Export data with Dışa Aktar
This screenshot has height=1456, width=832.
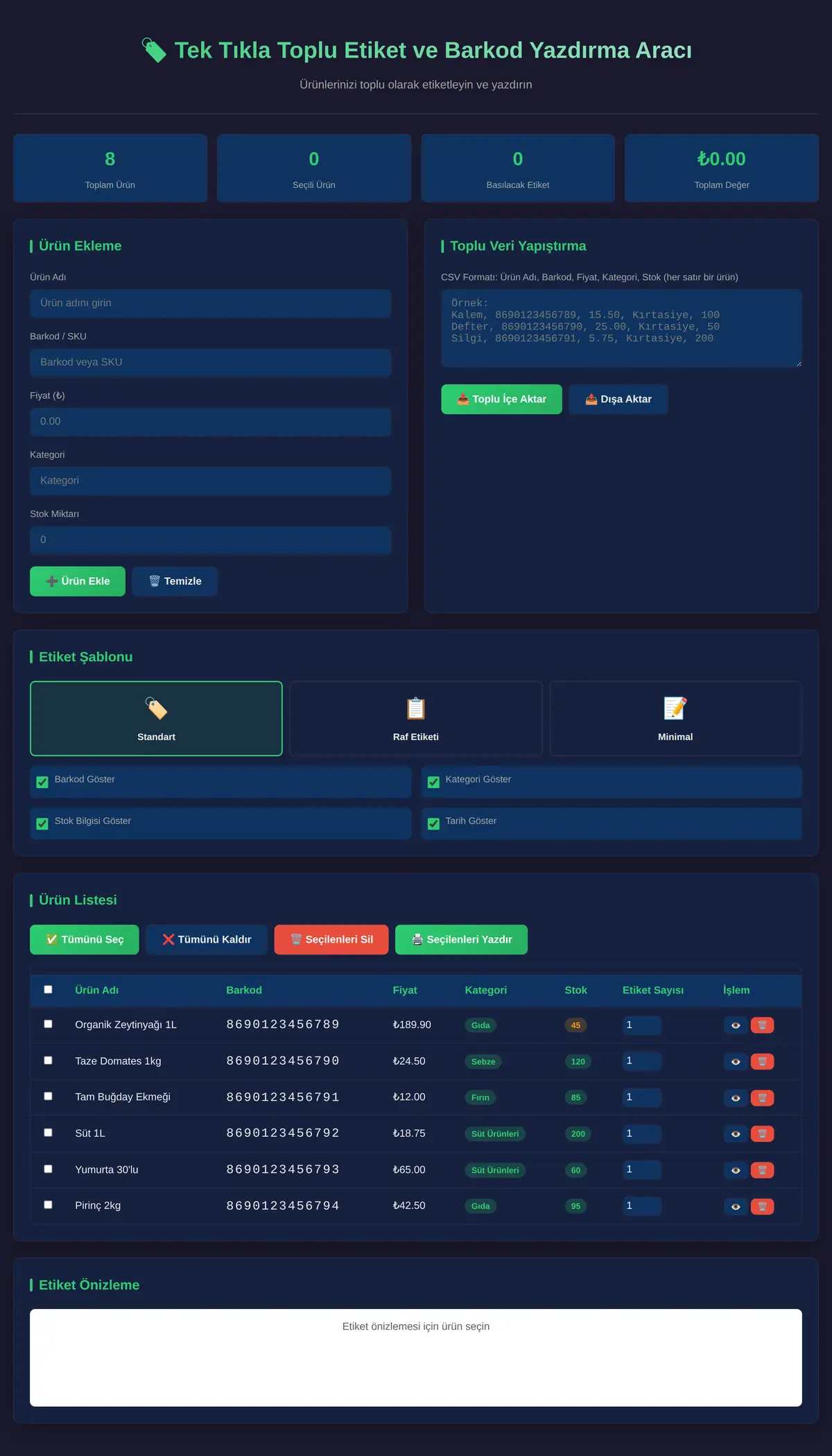pos(618,399)
